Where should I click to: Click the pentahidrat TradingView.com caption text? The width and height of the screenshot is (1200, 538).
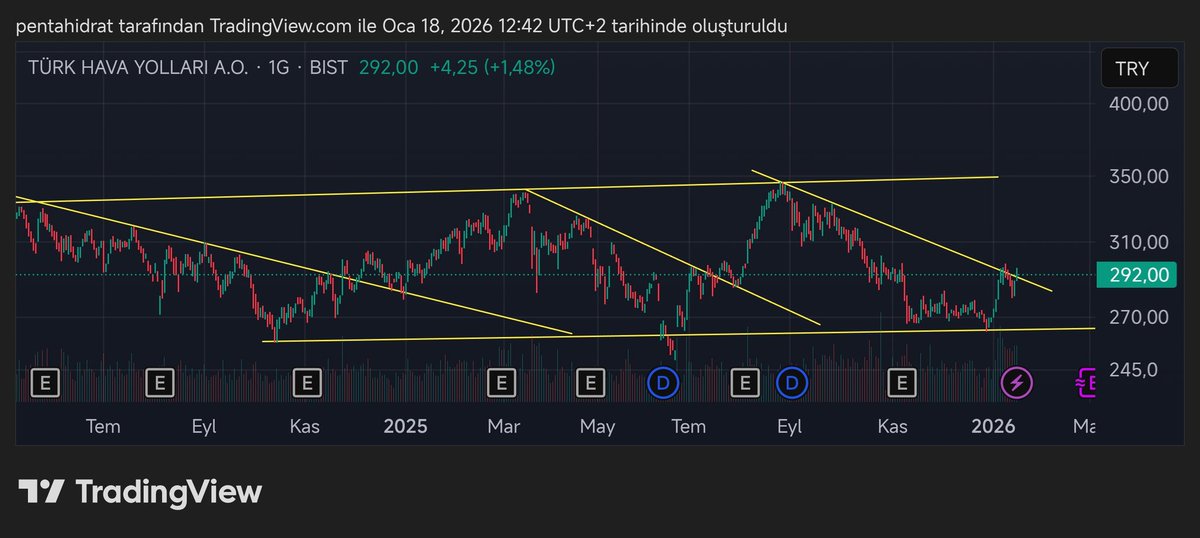402,25
